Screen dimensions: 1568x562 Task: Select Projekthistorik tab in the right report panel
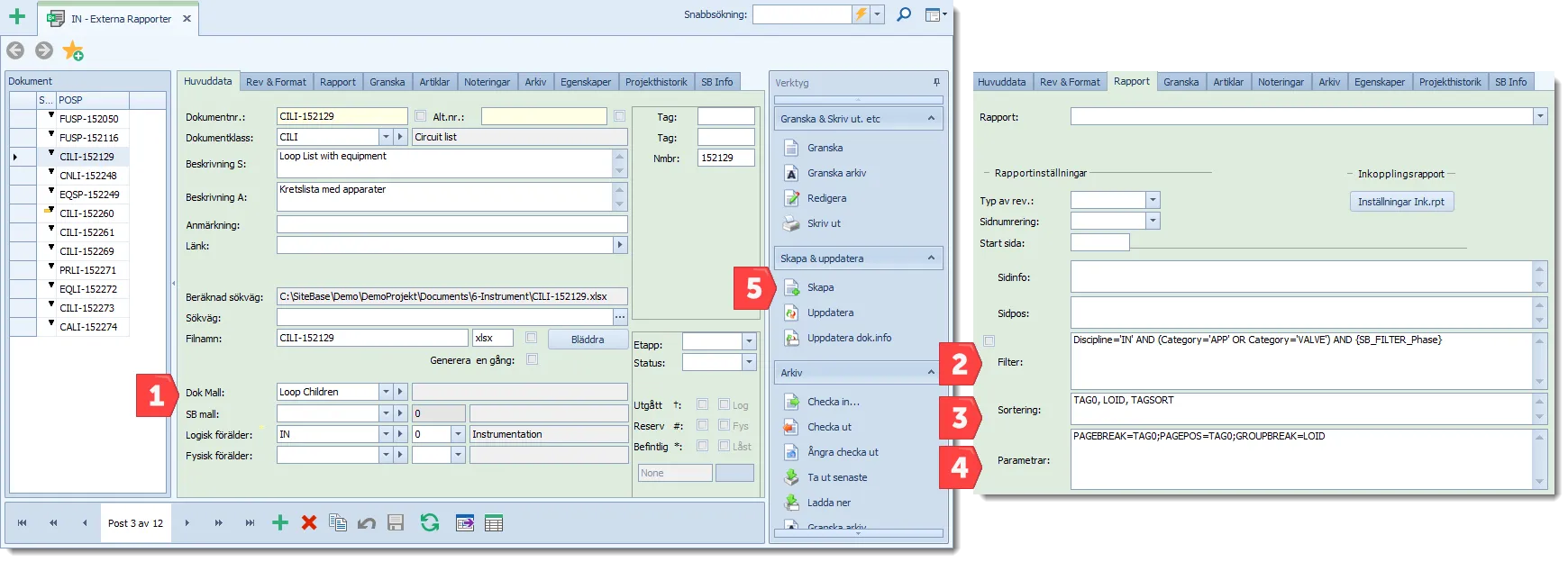point(1450,82)
